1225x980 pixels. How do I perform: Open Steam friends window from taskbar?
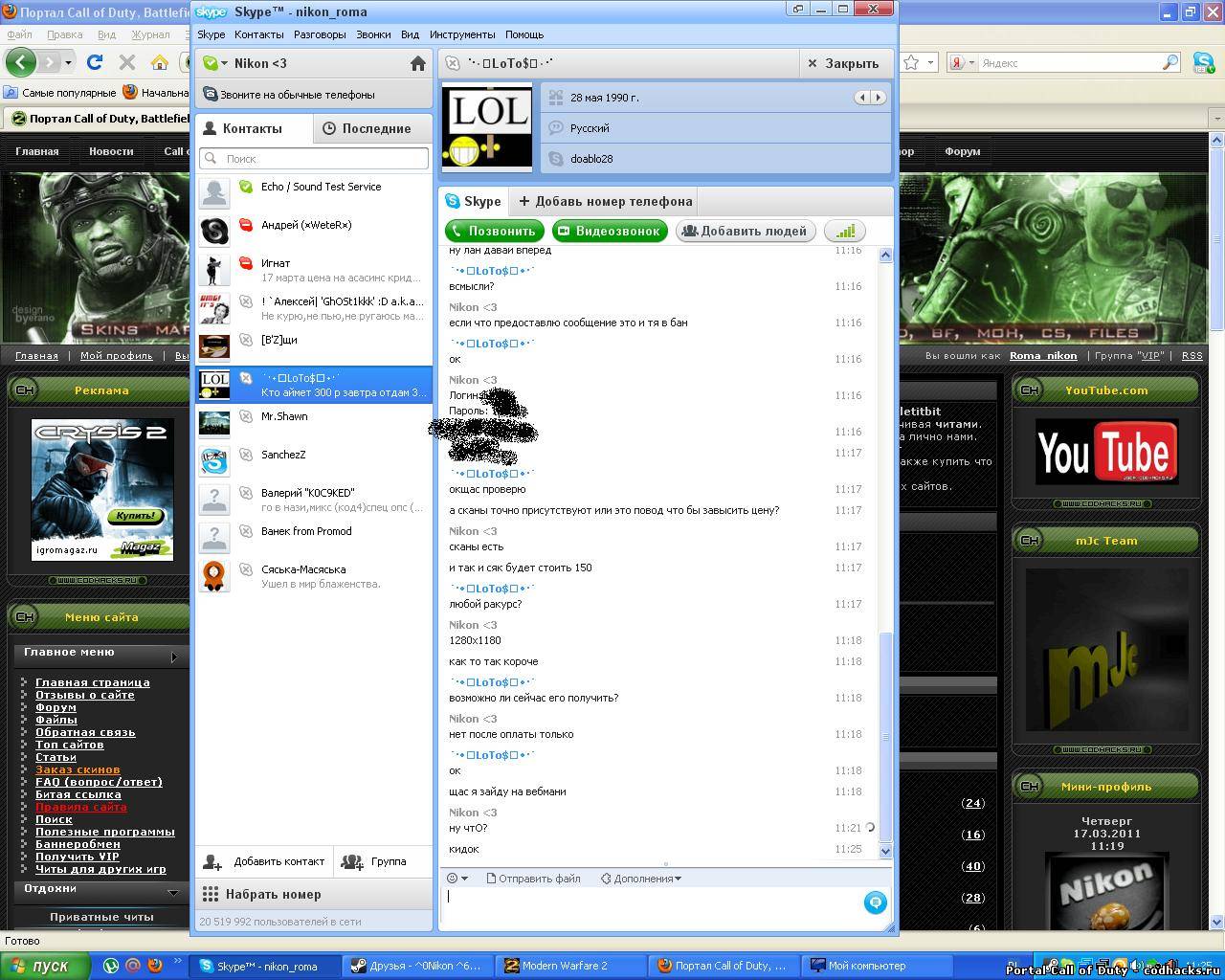tap(417, 966)
